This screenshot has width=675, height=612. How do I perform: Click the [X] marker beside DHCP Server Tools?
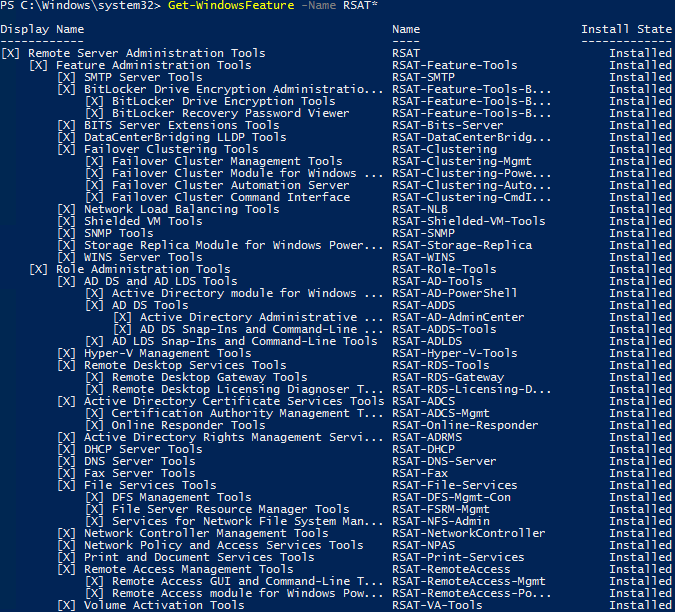(x=66, y=450)
